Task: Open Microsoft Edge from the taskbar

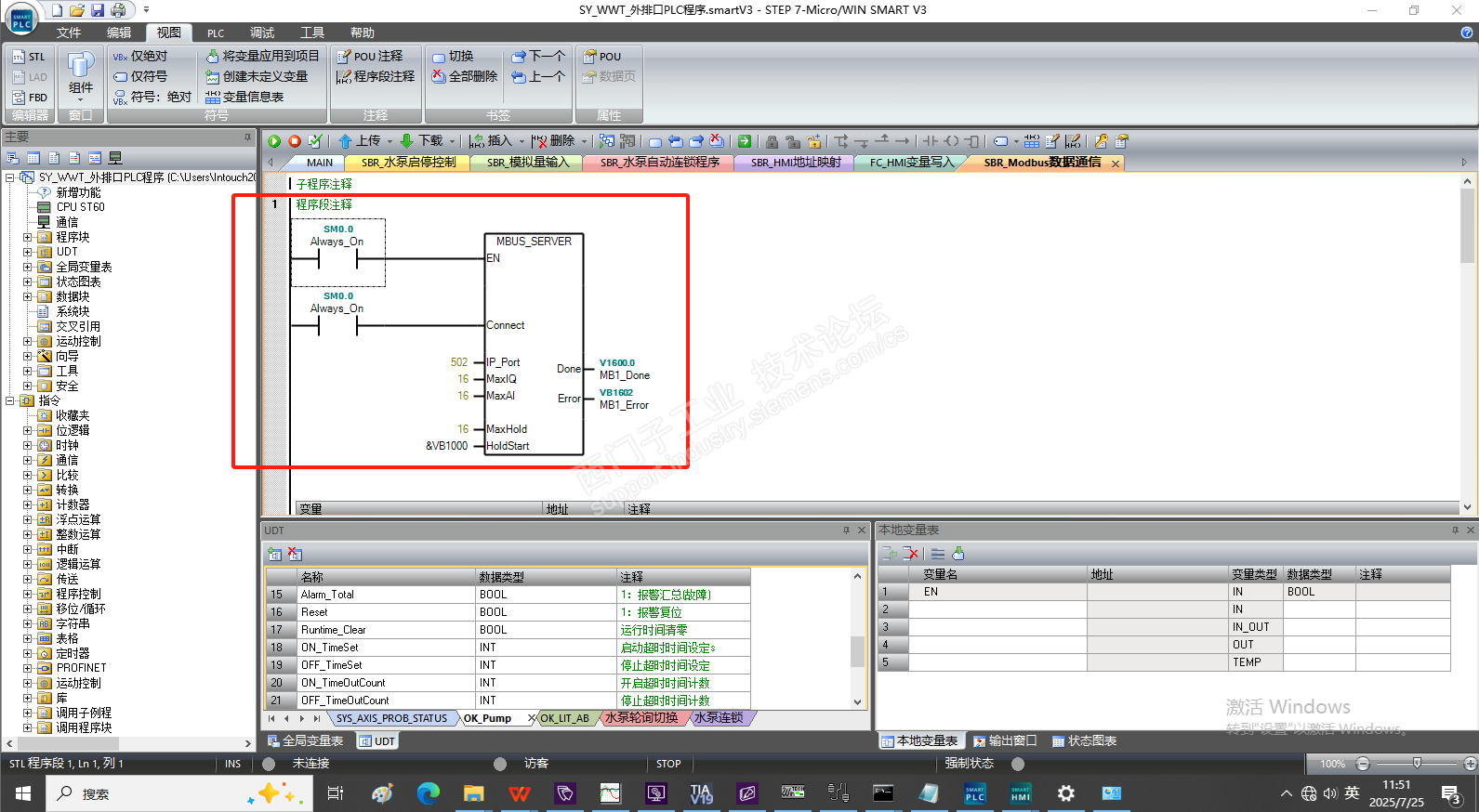Action: tap(428, 792)
